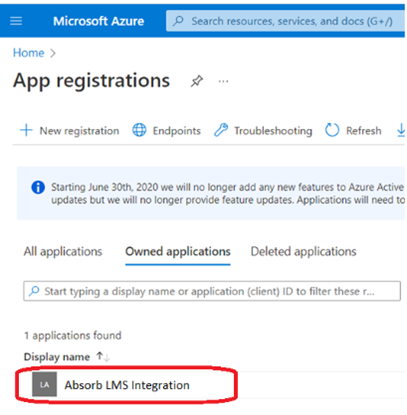Pin the App registrations page
407x415 pixels.
pyautogui.click(x=197, y=81)
